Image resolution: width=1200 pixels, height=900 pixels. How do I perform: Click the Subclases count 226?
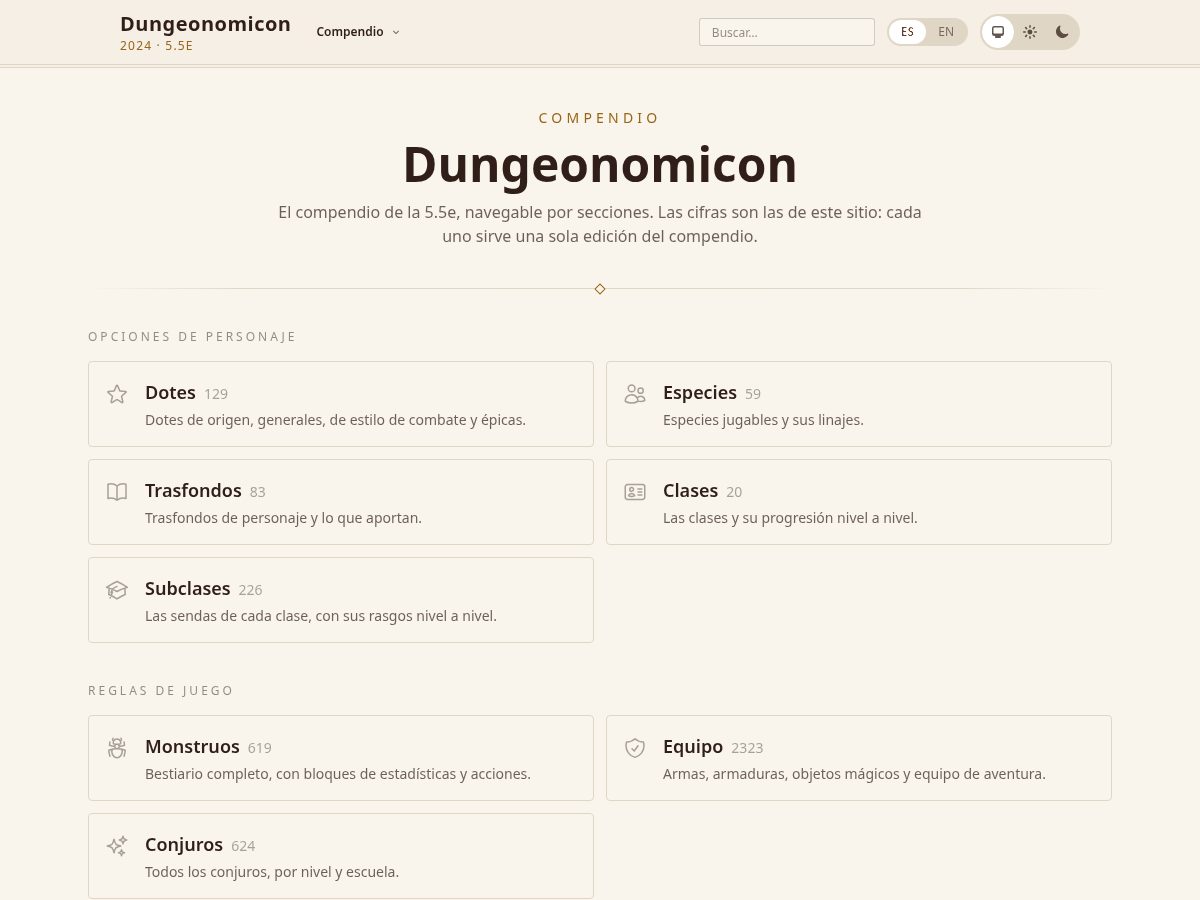tap(251, 590)
